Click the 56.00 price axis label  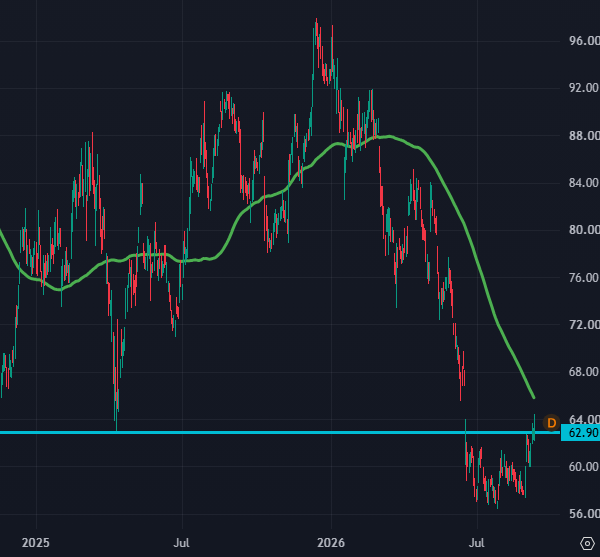pyautogui.click(x=584, y=514)
